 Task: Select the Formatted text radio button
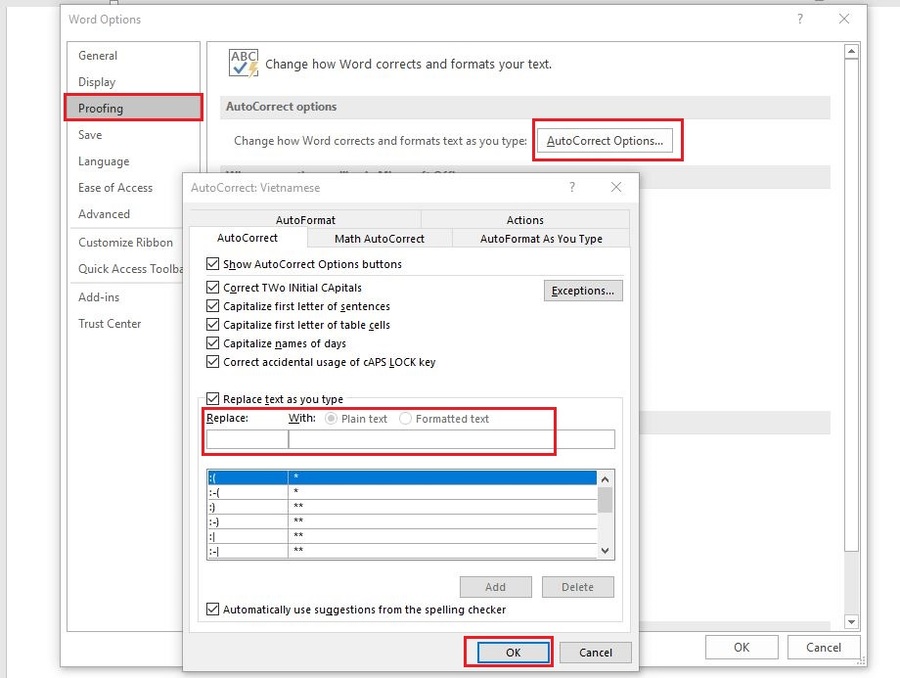pos(405,419)
